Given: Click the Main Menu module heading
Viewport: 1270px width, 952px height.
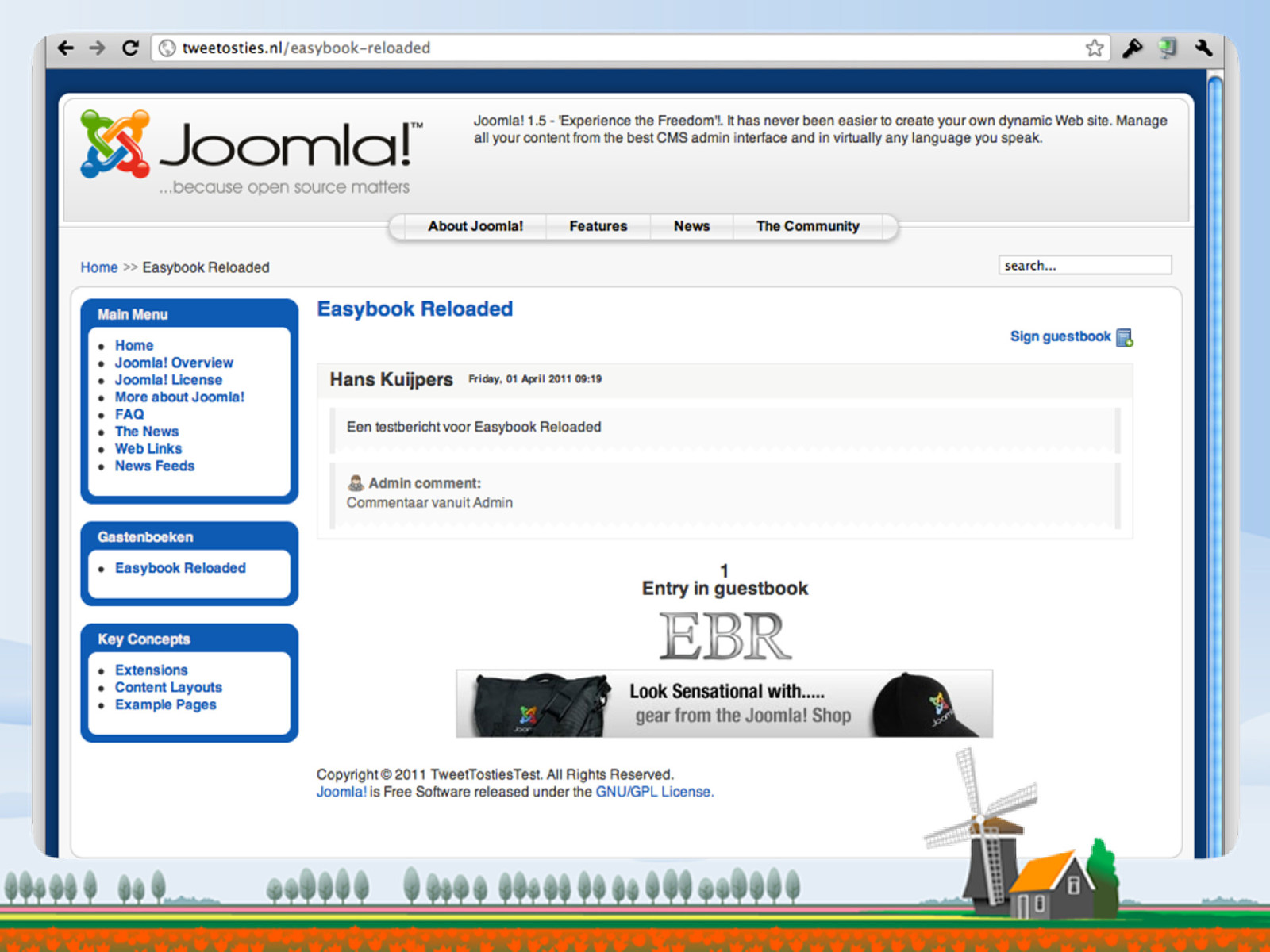Looking at the screenshot, I should [x=133, y=314].
